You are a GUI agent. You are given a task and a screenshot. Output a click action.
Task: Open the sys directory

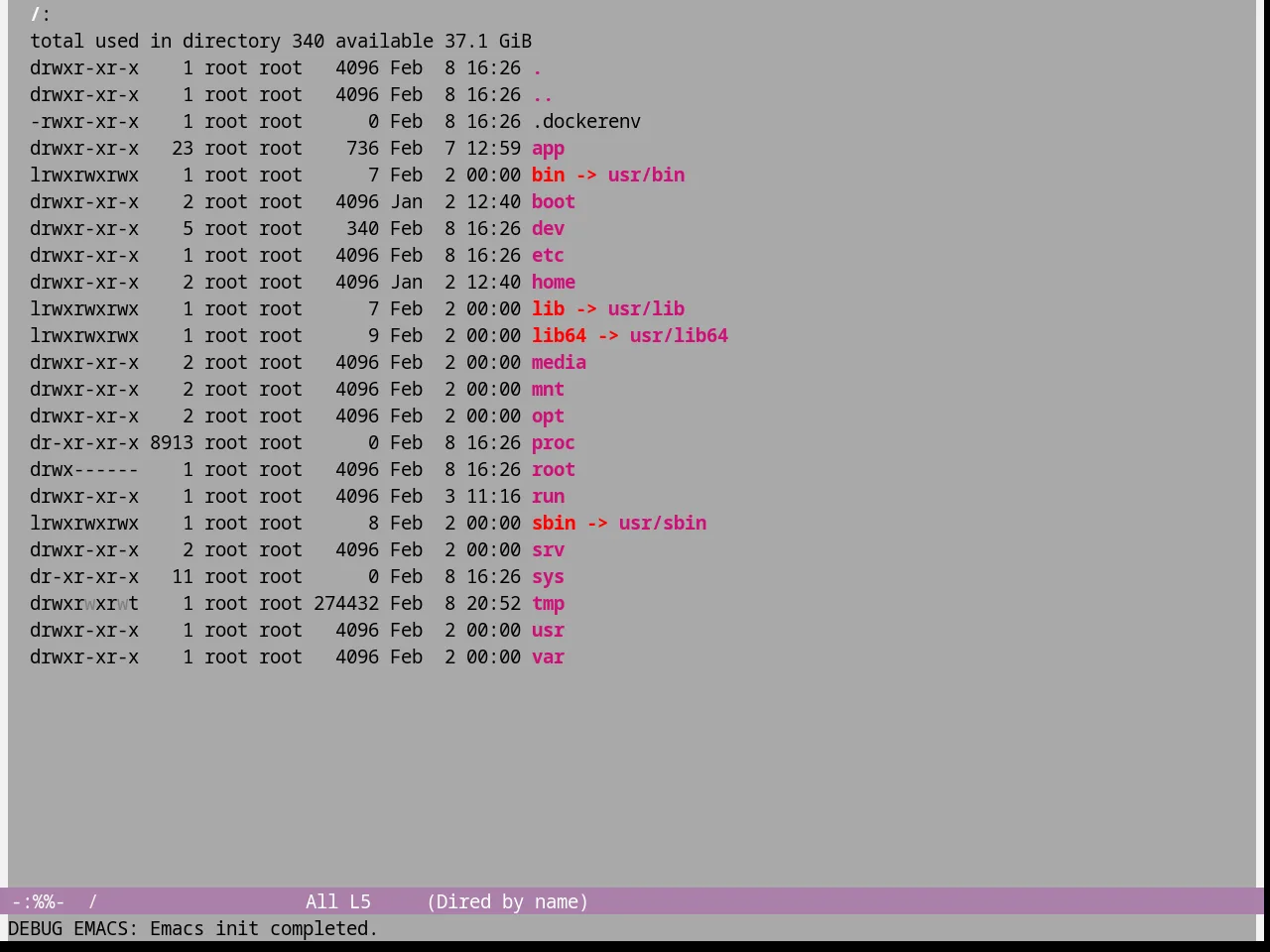(x=548, y=576)
